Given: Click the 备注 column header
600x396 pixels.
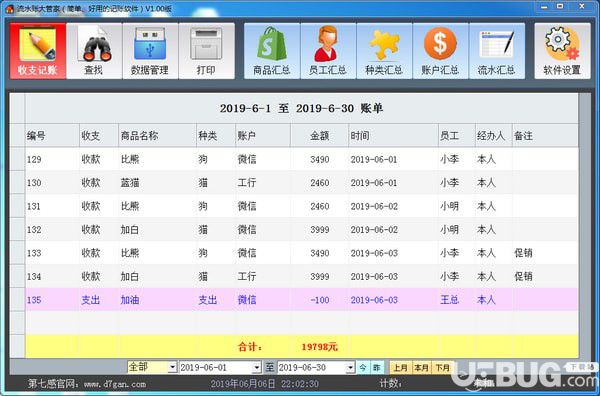Looking at the screenshot, I should pos(545,135).
